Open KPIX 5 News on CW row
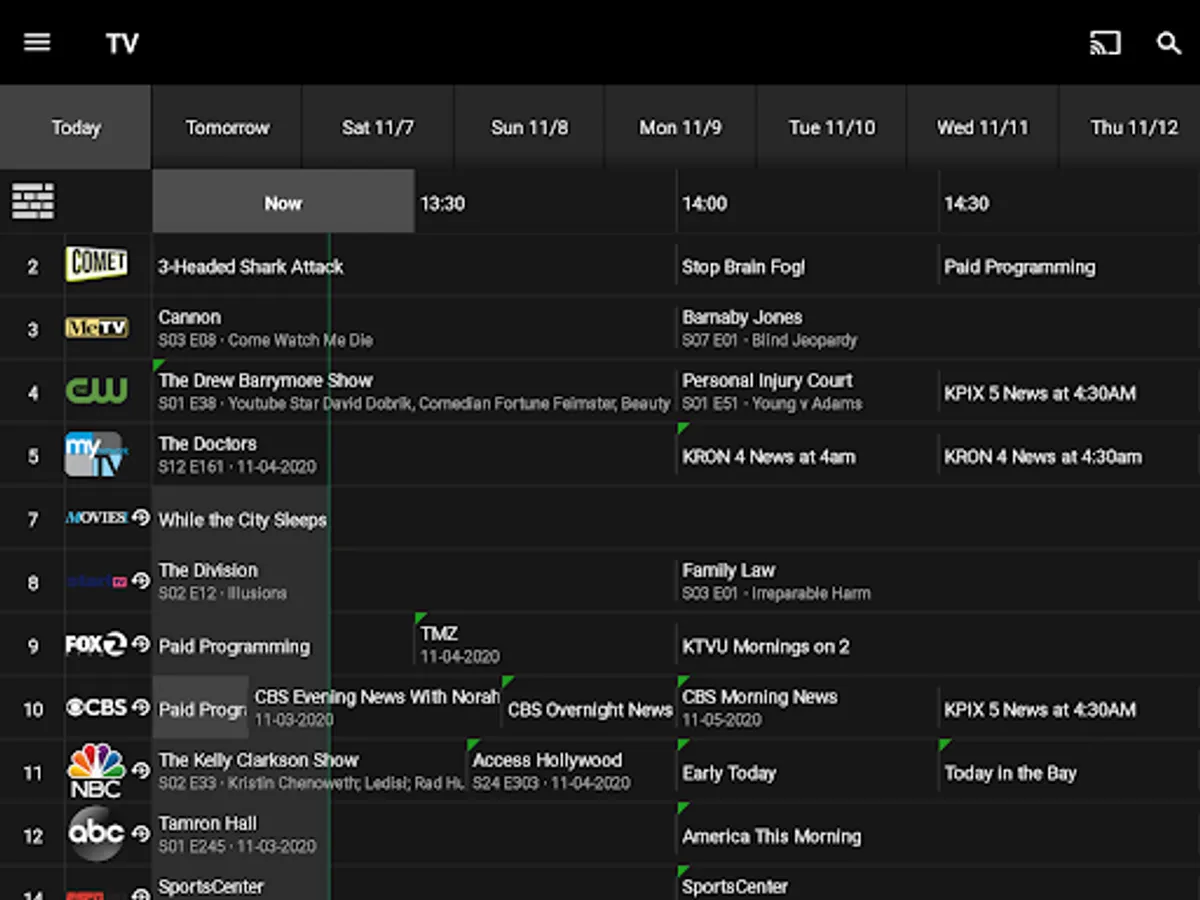The width and height of the screenshot is (1200, 900). [1069, 392]
